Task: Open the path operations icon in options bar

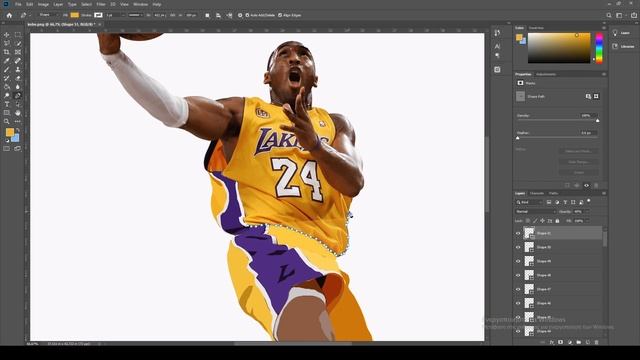Action: (x=207, y=15)
